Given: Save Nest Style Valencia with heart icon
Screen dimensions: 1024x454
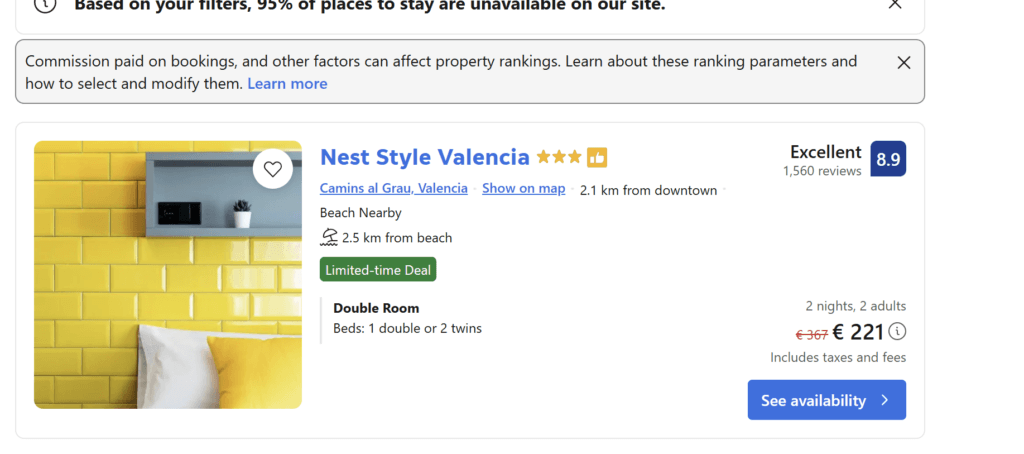Looking at the screenshot, I should coord(273,169).
